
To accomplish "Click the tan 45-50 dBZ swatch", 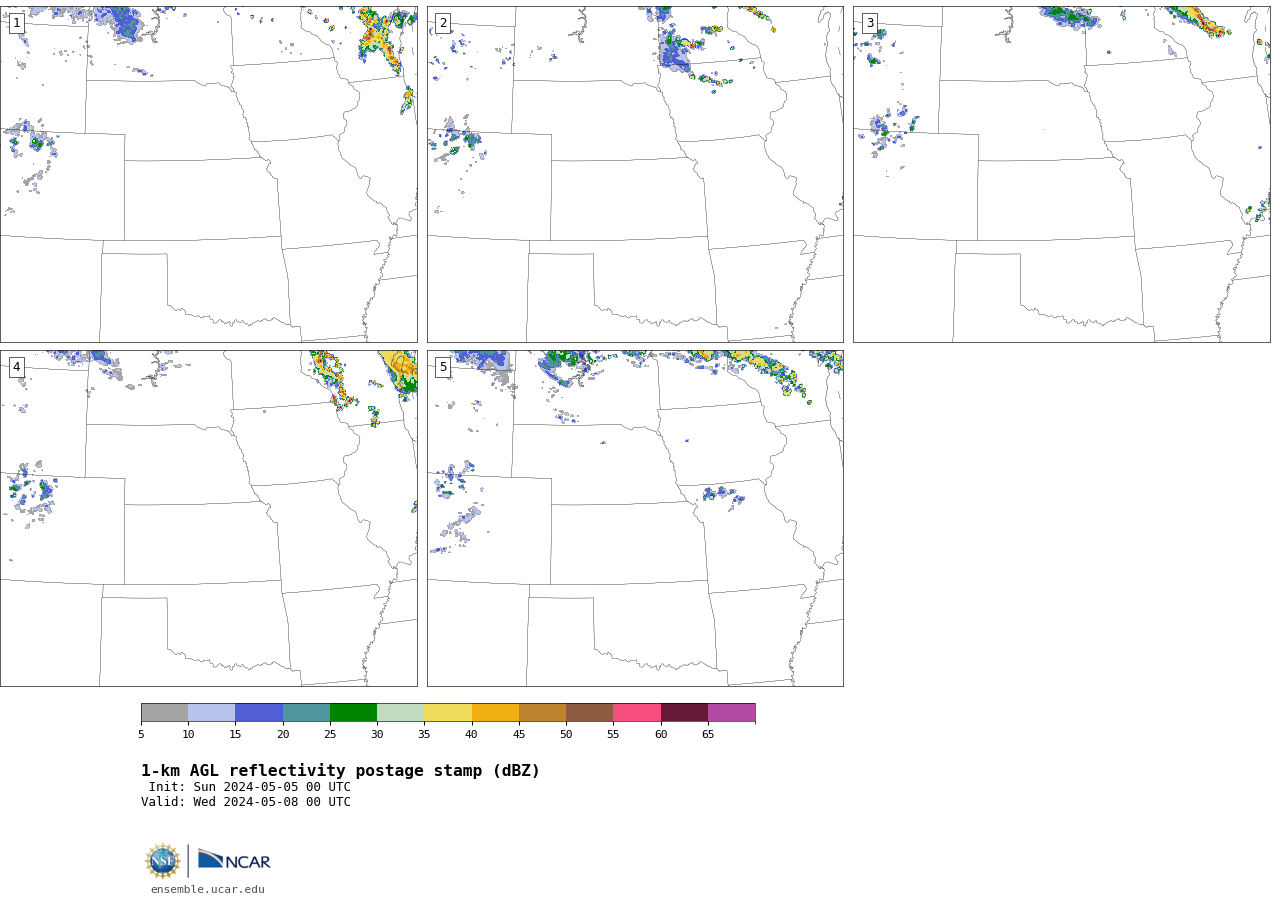I will (x=542, y=713).
